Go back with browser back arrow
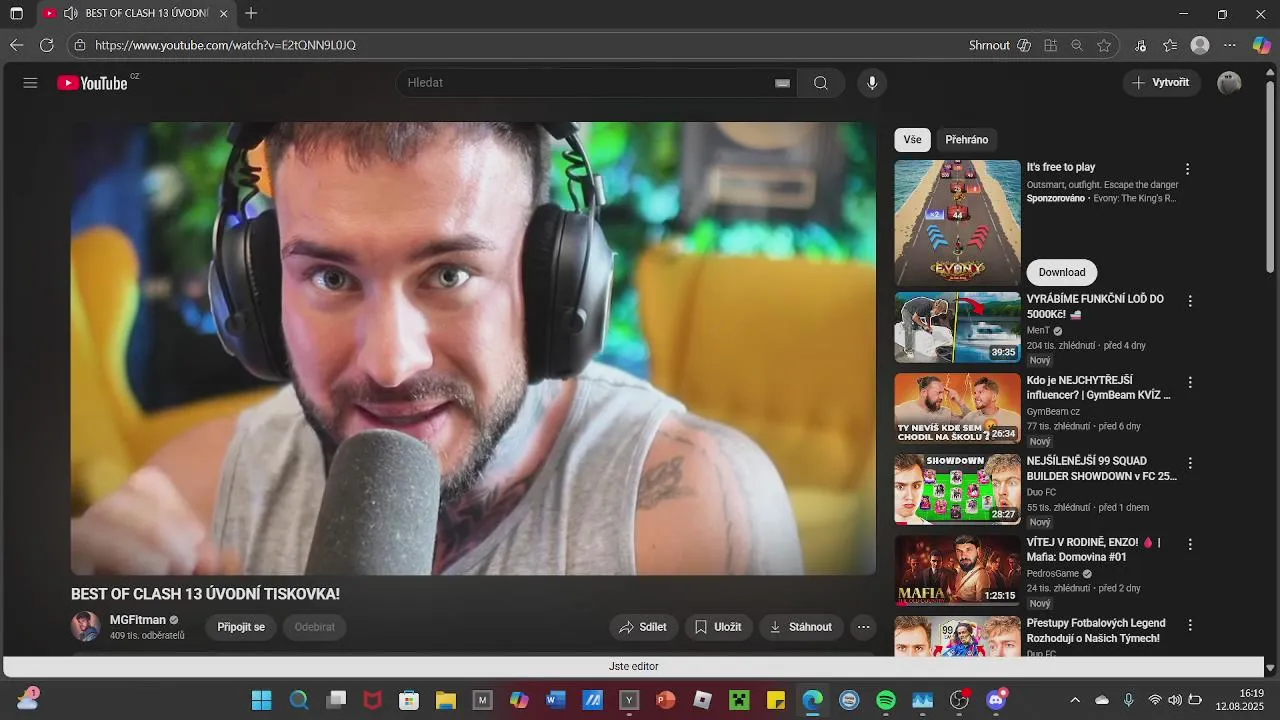The width and height of the screenshot is (1280, 720). [16, 45]
